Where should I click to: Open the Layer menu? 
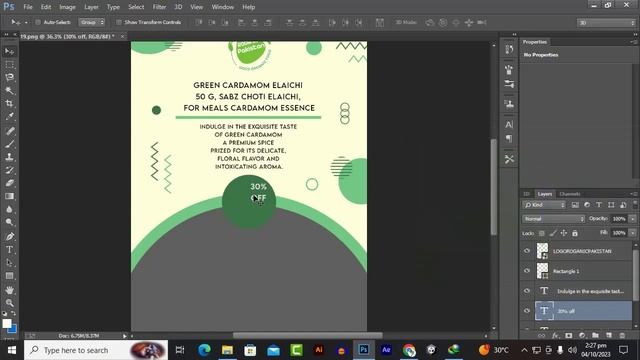[x=91, y=7]
